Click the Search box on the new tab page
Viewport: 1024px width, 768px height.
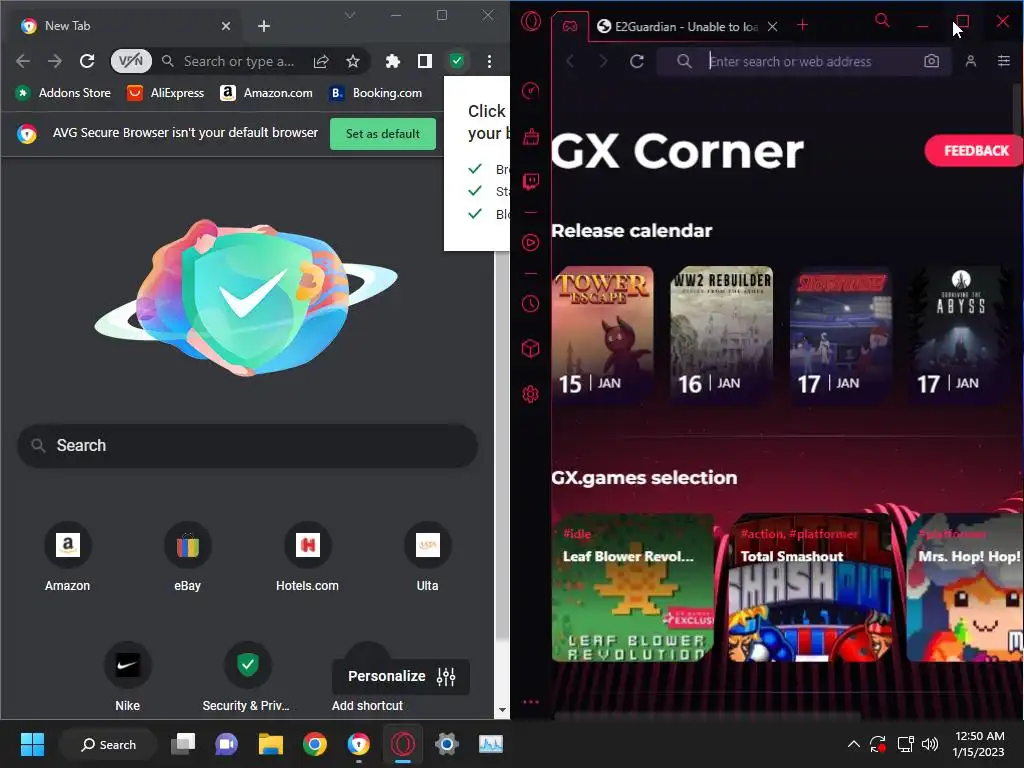248,445
